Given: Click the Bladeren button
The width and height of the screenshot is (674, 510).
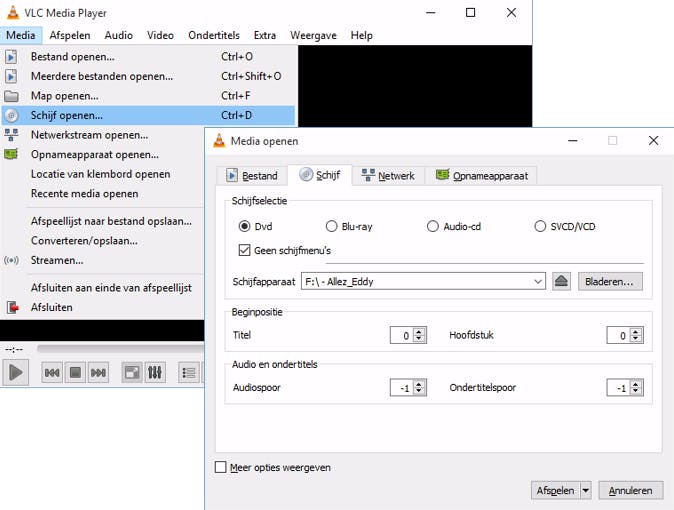Looking at the screenshot, I should coord(610,282).
